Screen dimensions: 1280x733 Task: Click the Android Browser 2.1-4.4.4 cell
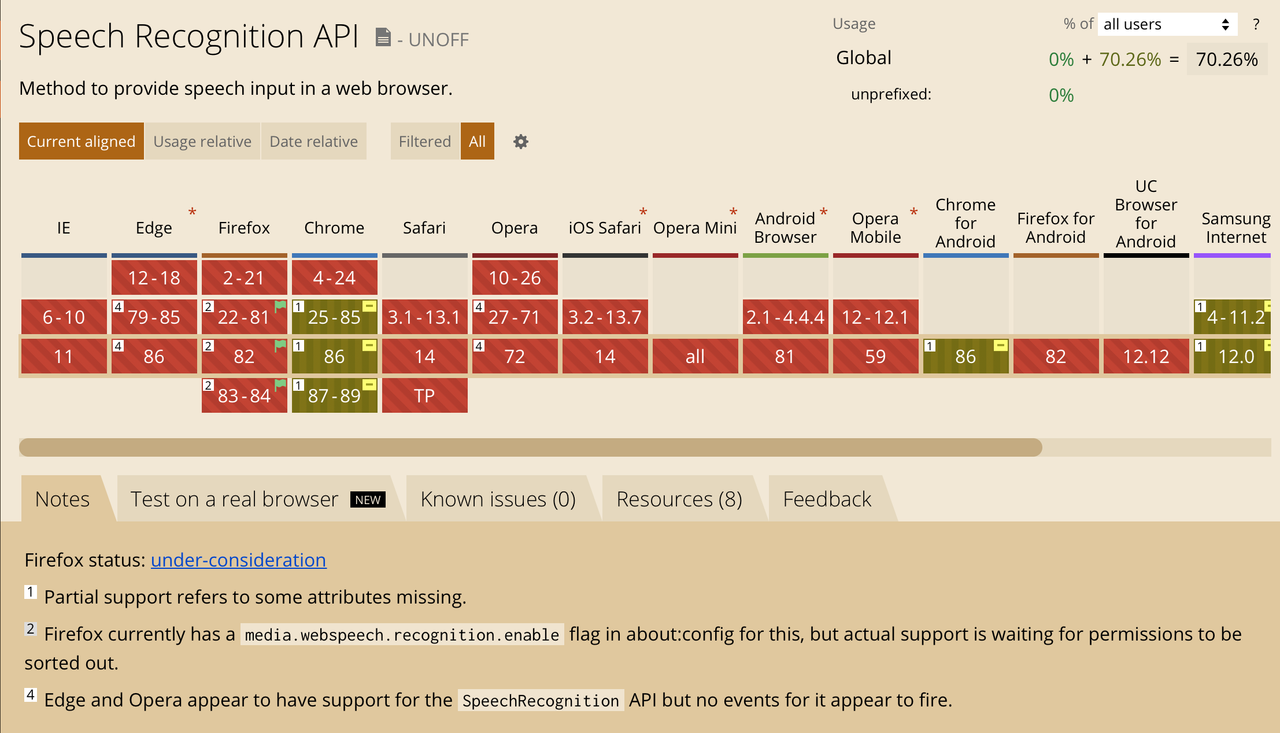785,317
